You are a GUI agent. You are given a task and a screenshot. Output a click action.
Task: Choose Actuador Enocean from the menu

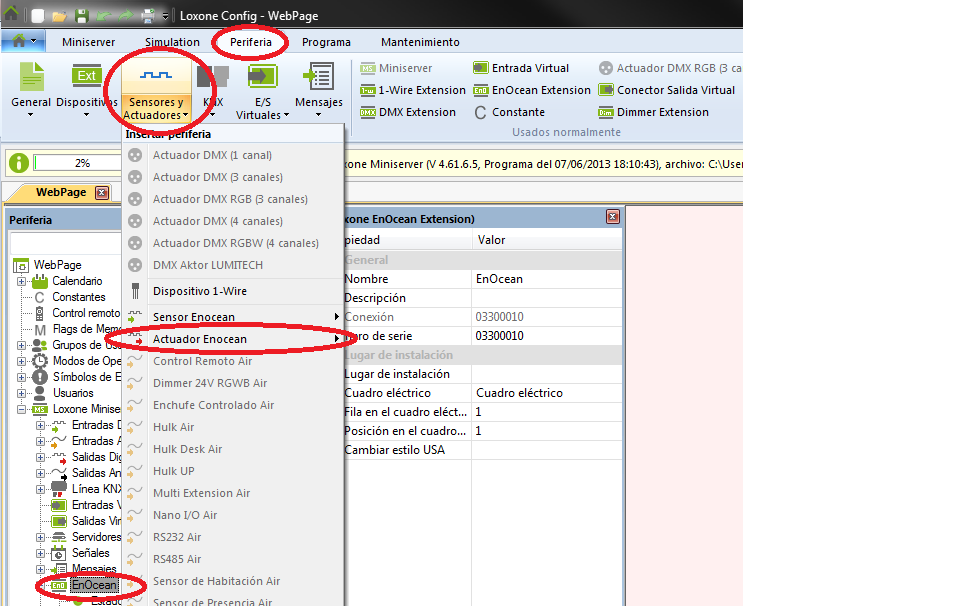pos(199,339)
